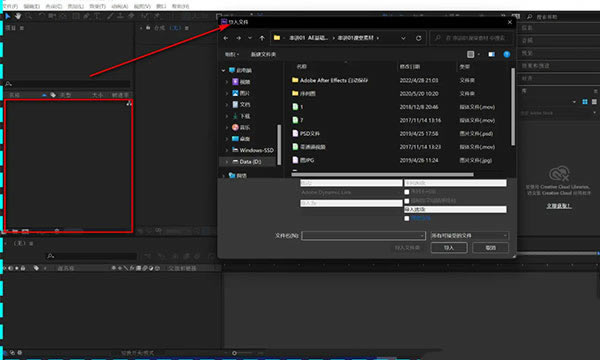This screenshot has height=360, width=600.
Task: Open the 图层(L) menu
Action: pyautogui.click(x=76, y=7)
